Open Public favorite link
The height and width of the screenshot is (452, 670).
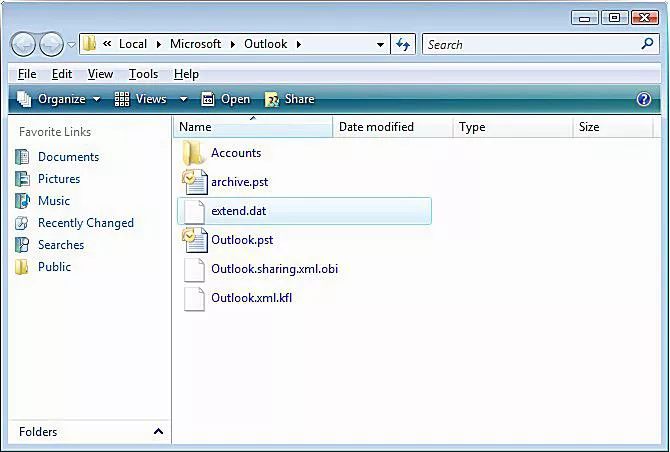pos(54,267)
